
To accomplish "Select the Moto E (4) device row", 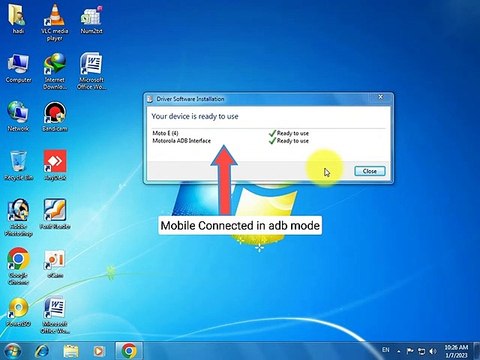I will click(x=165, y=133).
